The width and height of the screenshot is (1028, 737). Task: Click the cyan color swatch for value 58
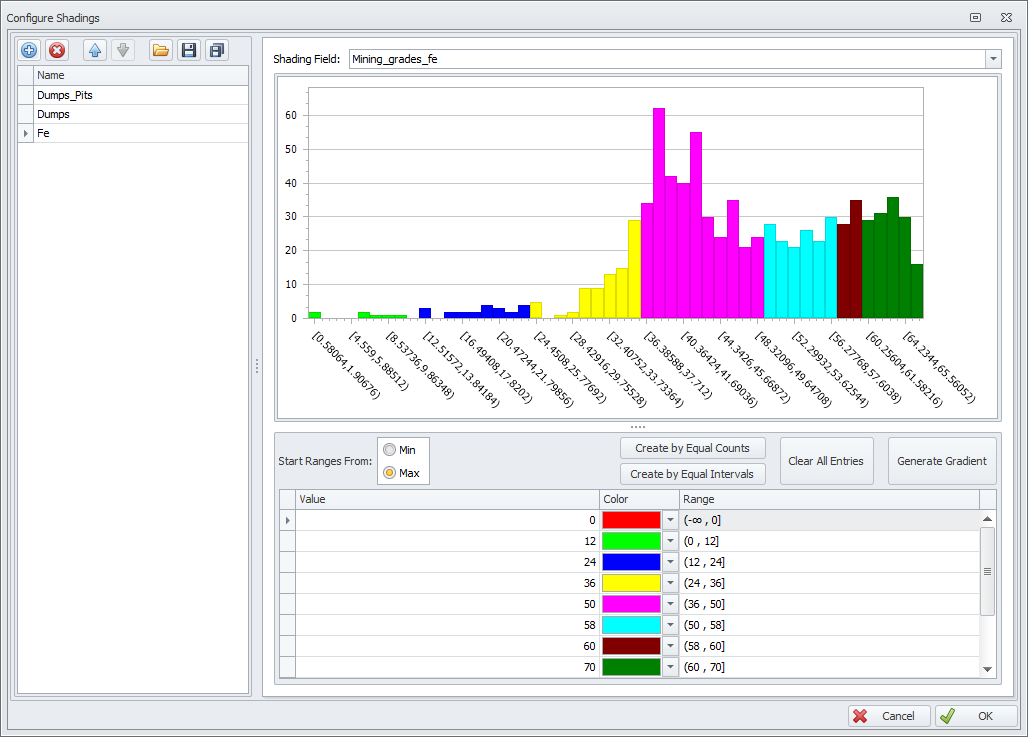click(x=631, y=625)
